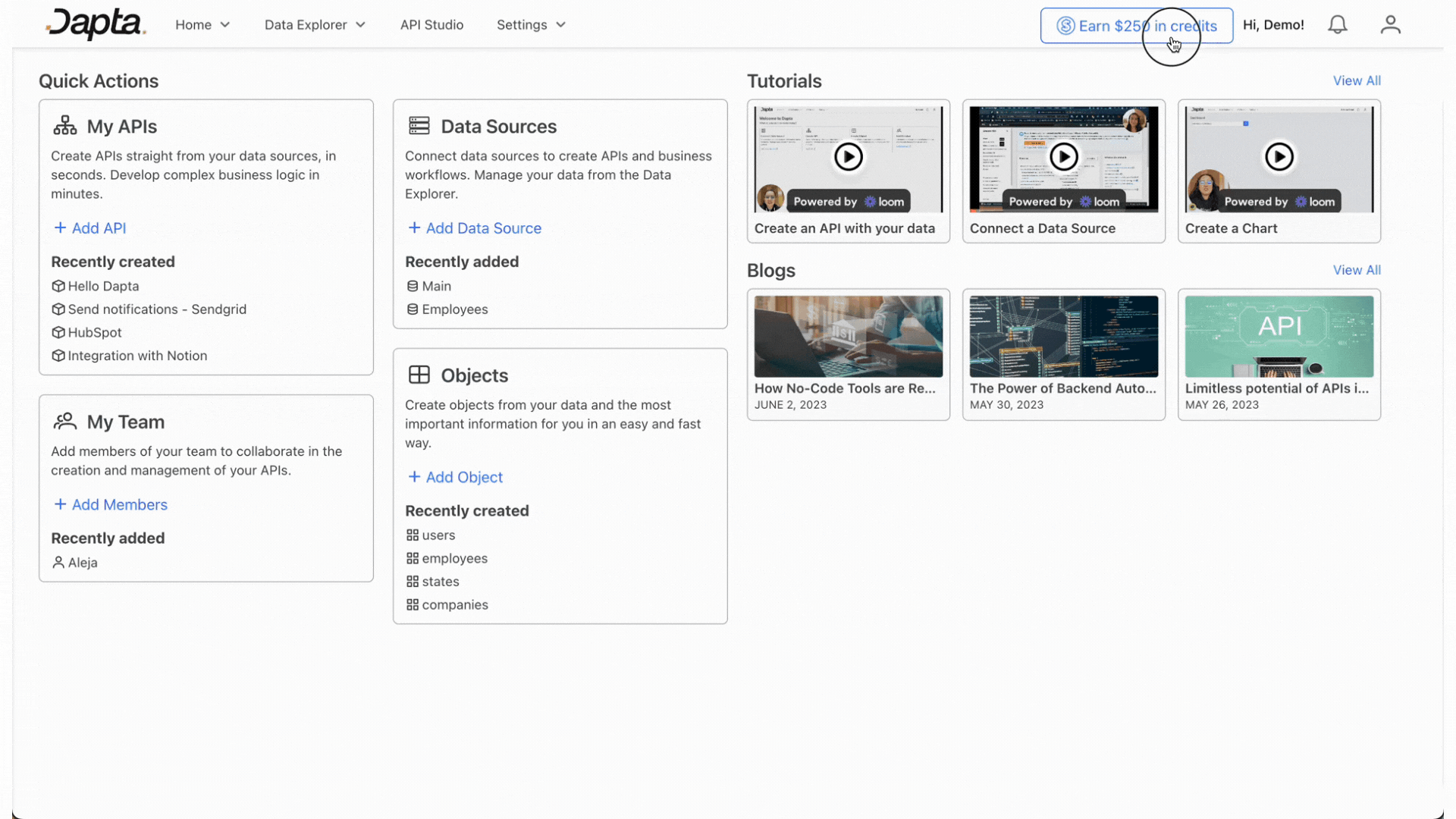
Task: Open the user profile icon
Action: [1390, 25]
